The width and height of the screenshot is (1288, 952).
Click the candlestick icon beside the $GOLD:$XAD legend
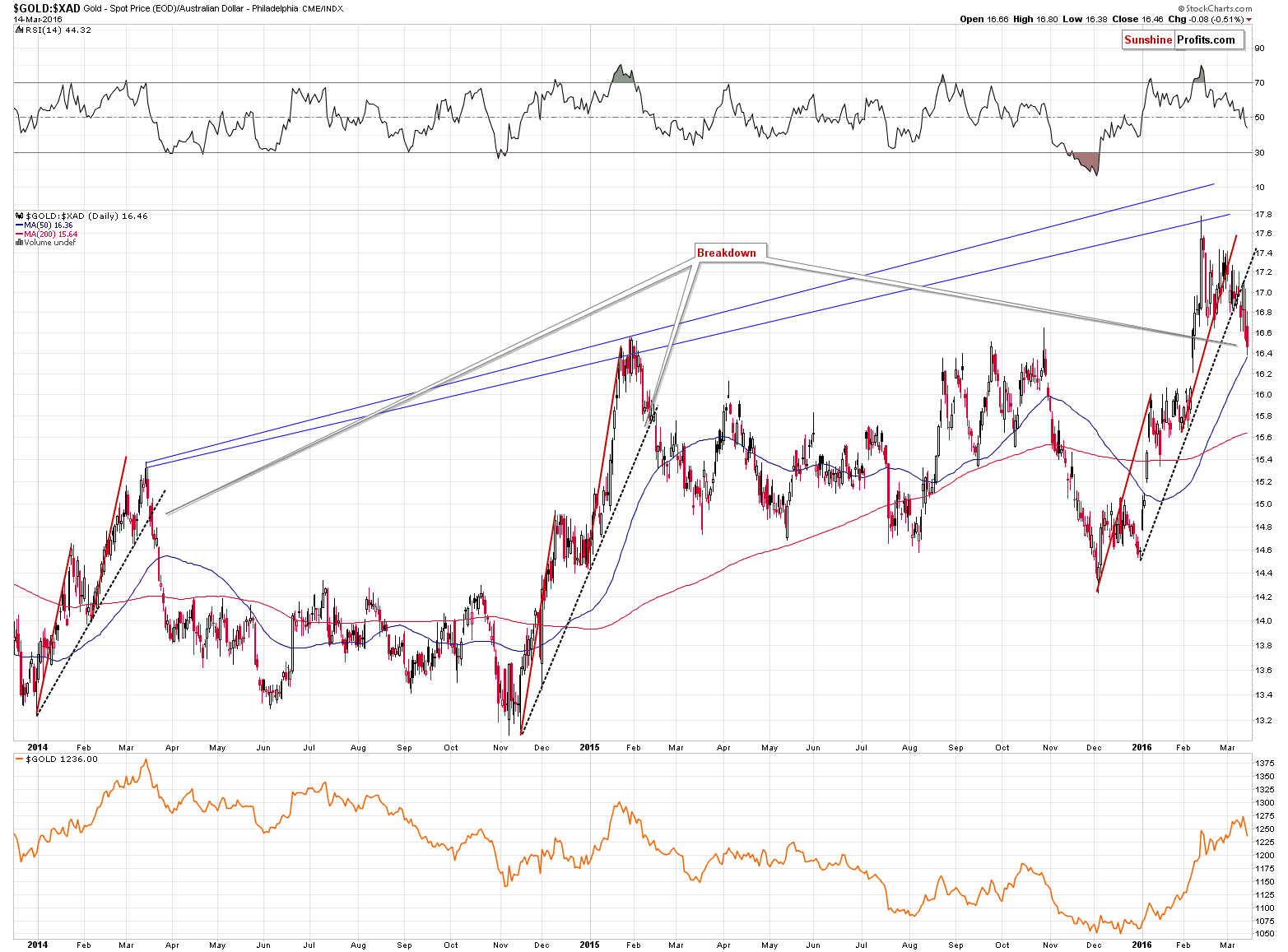(x=19, y=216)
